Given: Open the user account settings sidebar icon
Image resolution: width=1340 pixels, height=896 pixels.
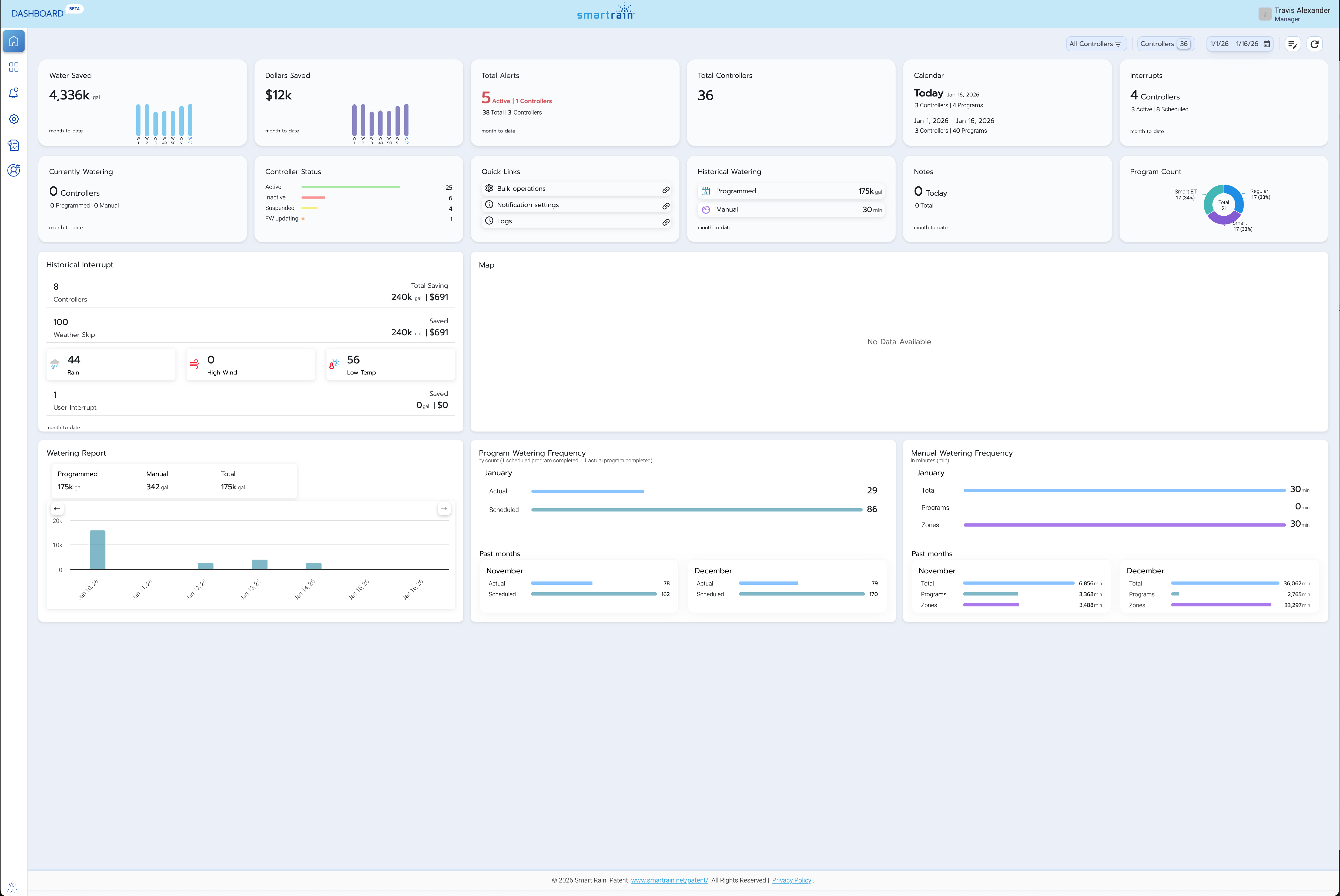Looking at the screenshot, I should click(x=14, y=170).
